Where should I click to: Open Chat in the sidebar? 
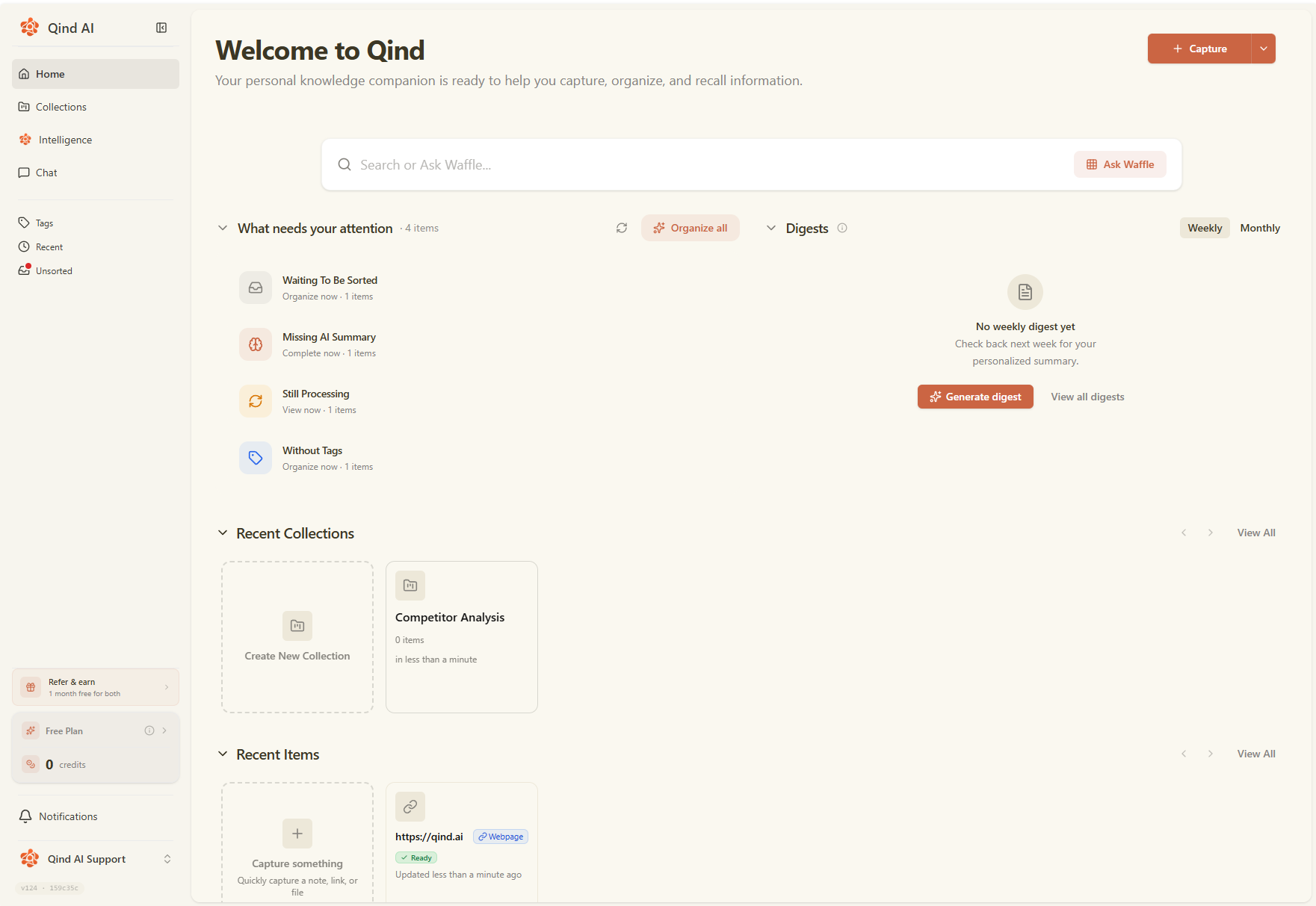pos(96,173)
